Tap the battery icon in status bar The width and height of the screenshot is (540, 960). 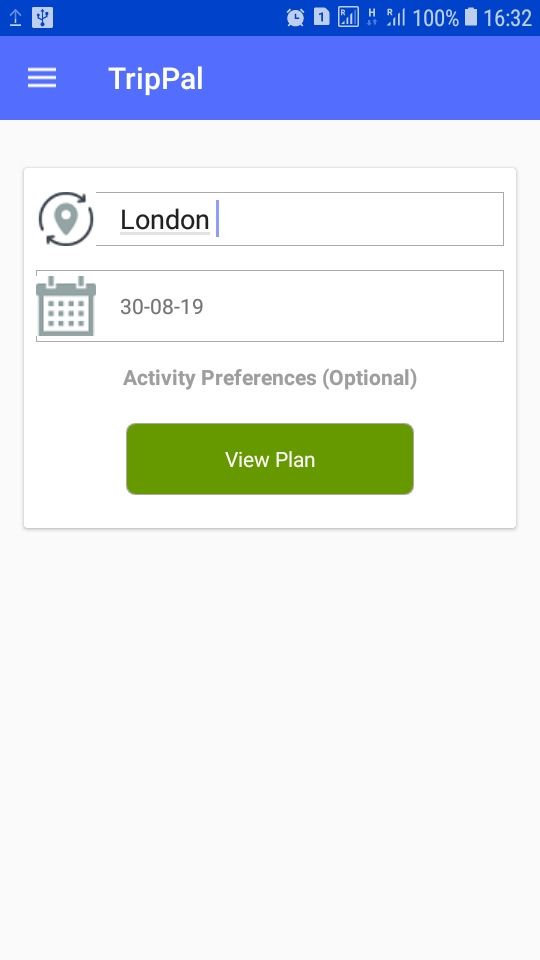pos(470,17)
